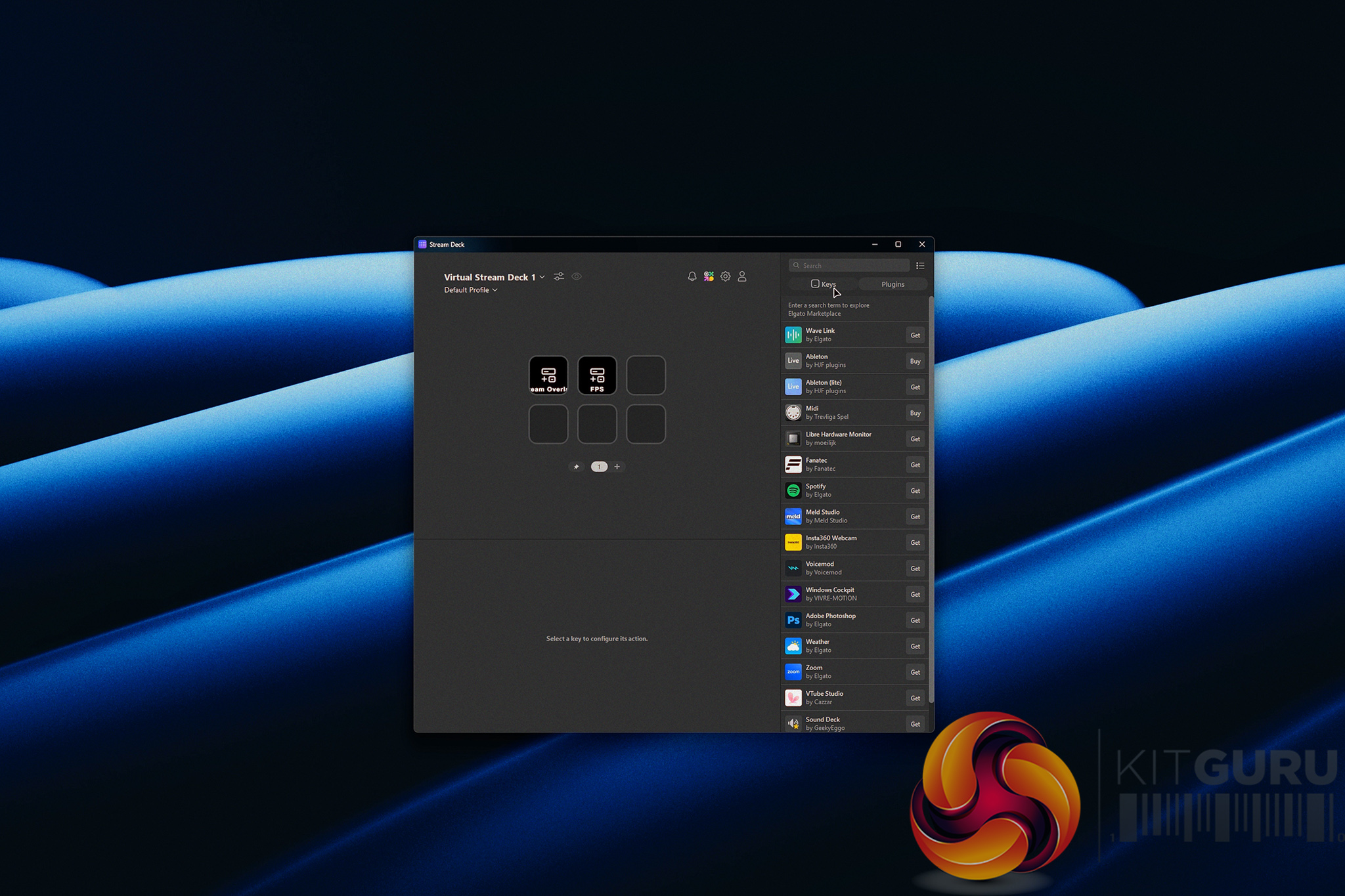Open Stream Deck settings gear

pyautogui.click(x=725, y=276)
